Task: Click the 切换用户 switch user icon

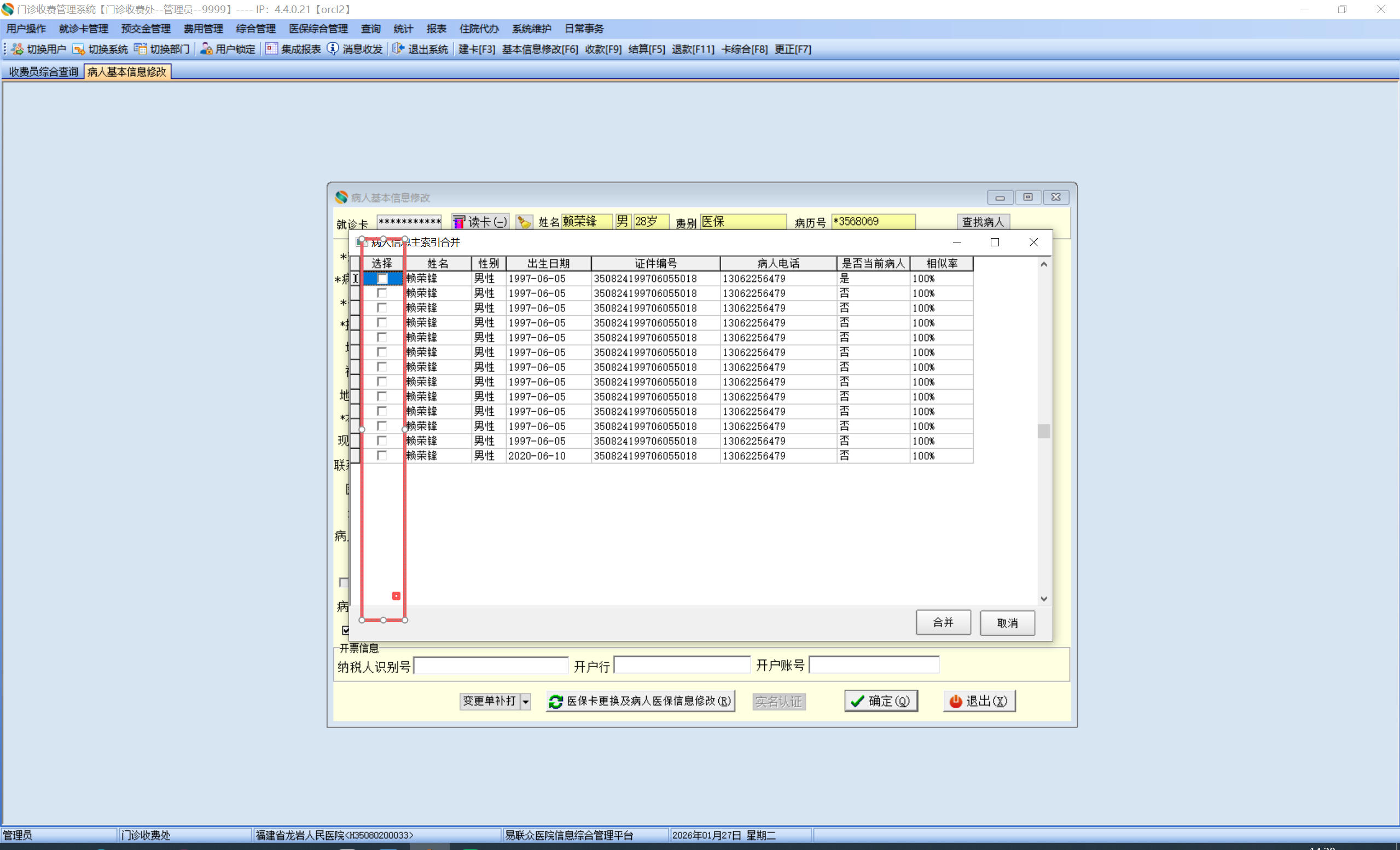Action: click(18, 49)
